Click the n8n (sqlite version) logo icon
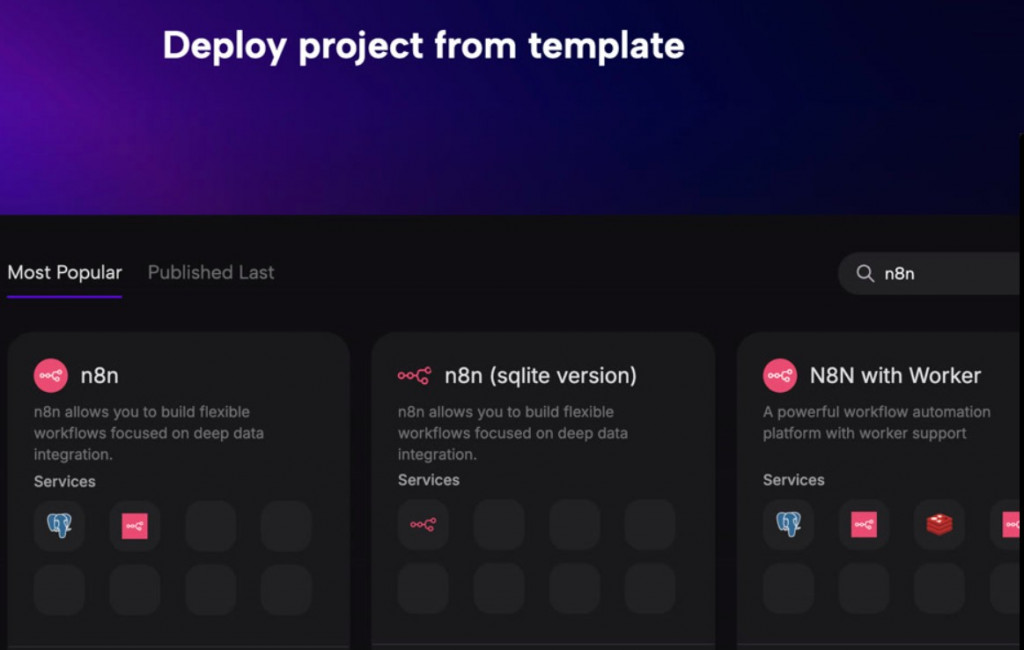 415,376
